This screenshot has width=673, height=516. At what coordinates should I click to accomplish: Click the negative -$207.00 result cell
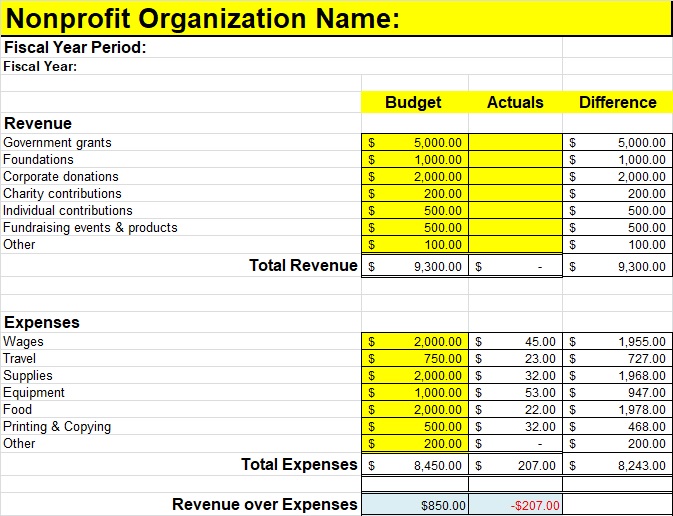(x=515, y=505)
